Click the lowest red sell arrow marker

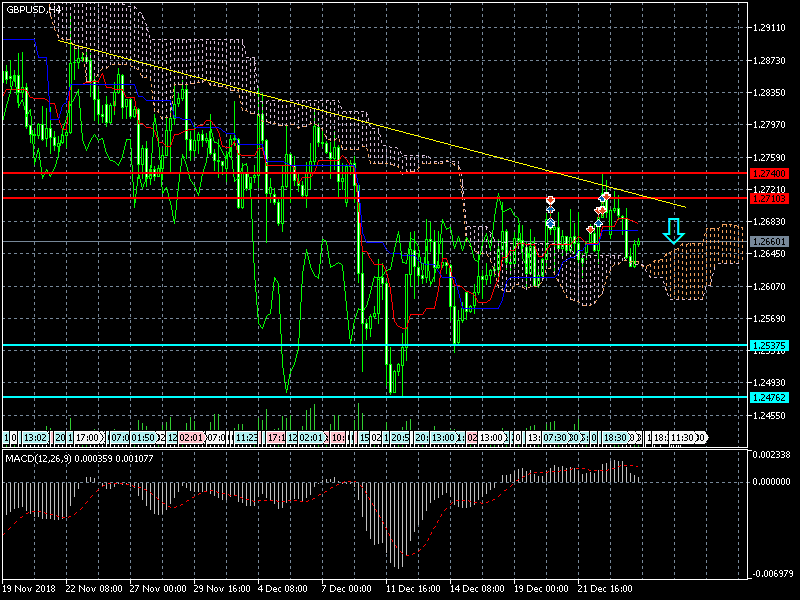590,230
